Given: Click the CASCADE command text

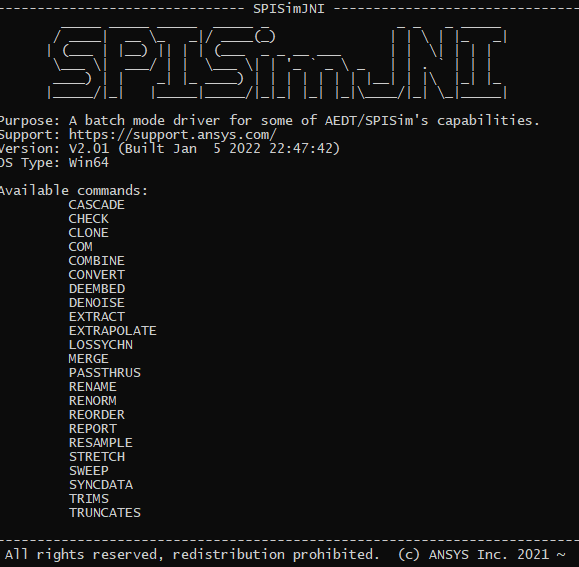Looking at the screenshot, I should (x=96, y=205).
